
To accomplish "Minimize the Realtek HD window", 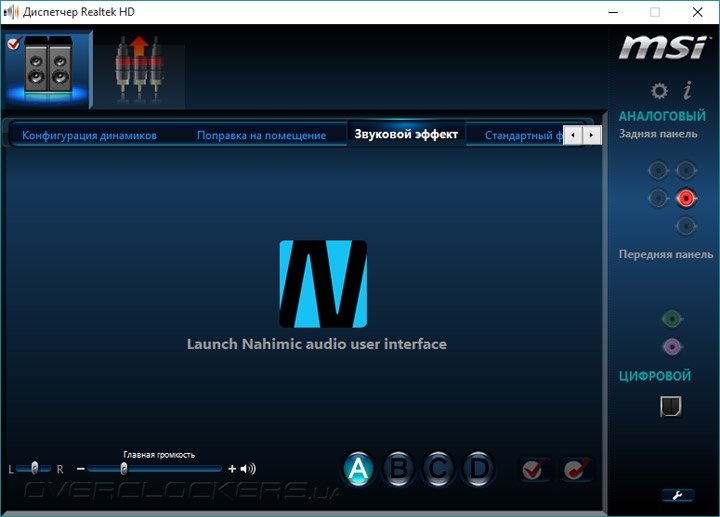I will point(613,12).
